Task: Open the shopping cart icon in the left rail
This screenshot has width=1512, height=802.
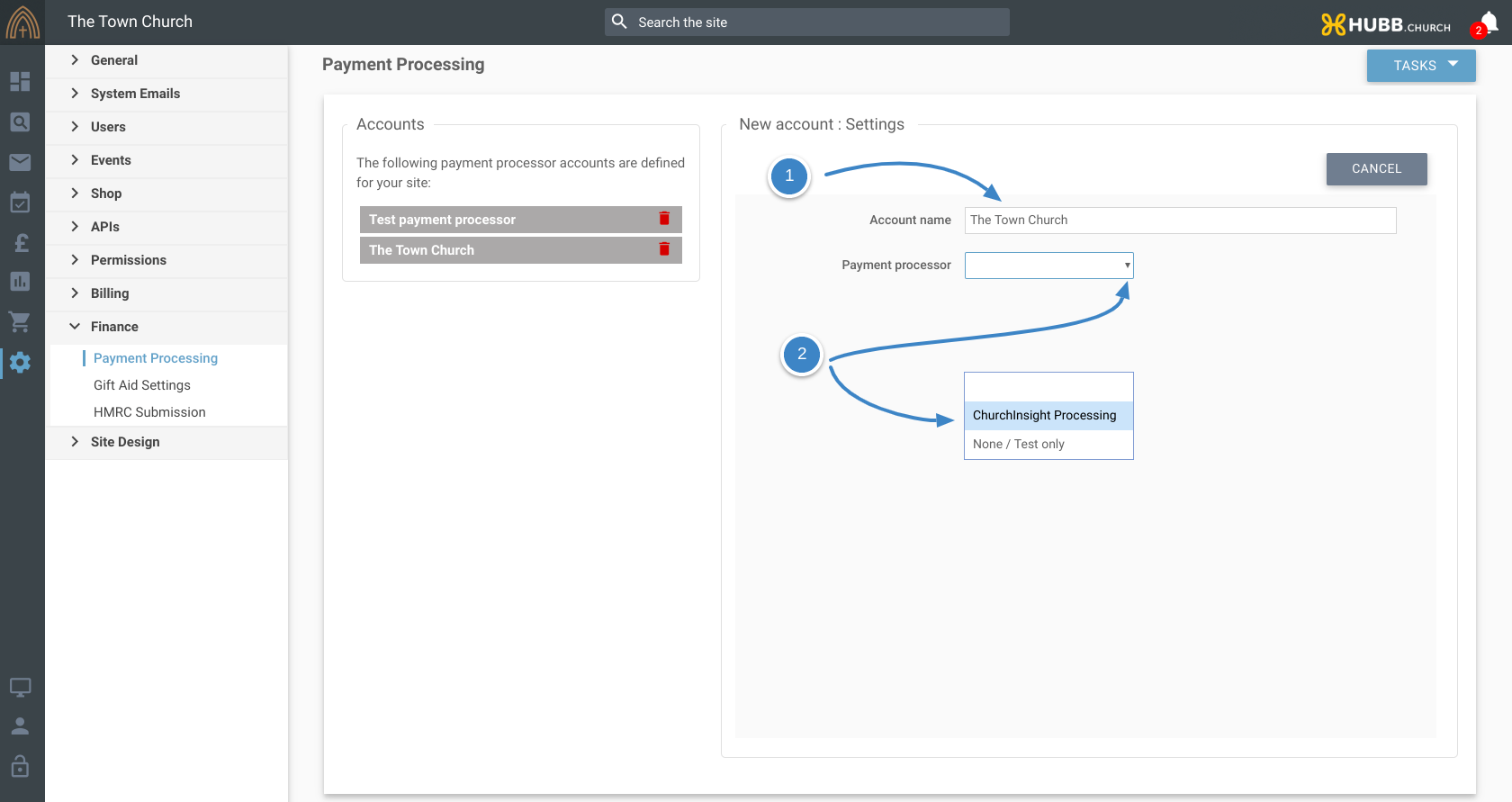Action: pos(20,322)
